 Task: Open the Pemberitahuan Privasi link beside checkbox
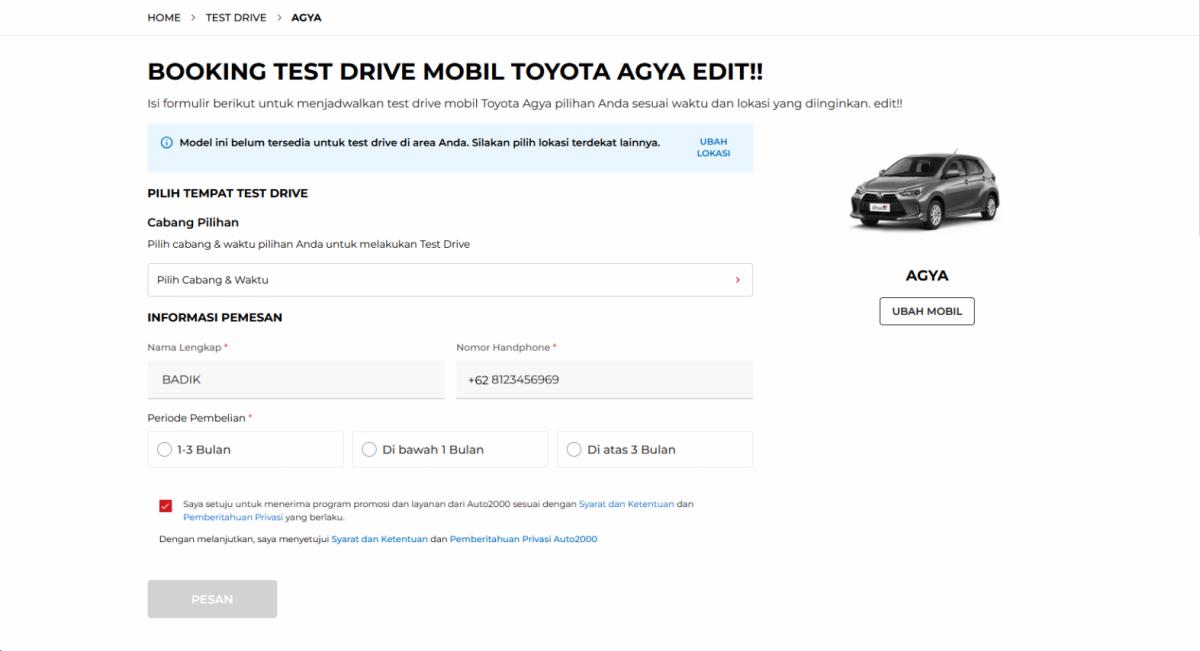233,518
